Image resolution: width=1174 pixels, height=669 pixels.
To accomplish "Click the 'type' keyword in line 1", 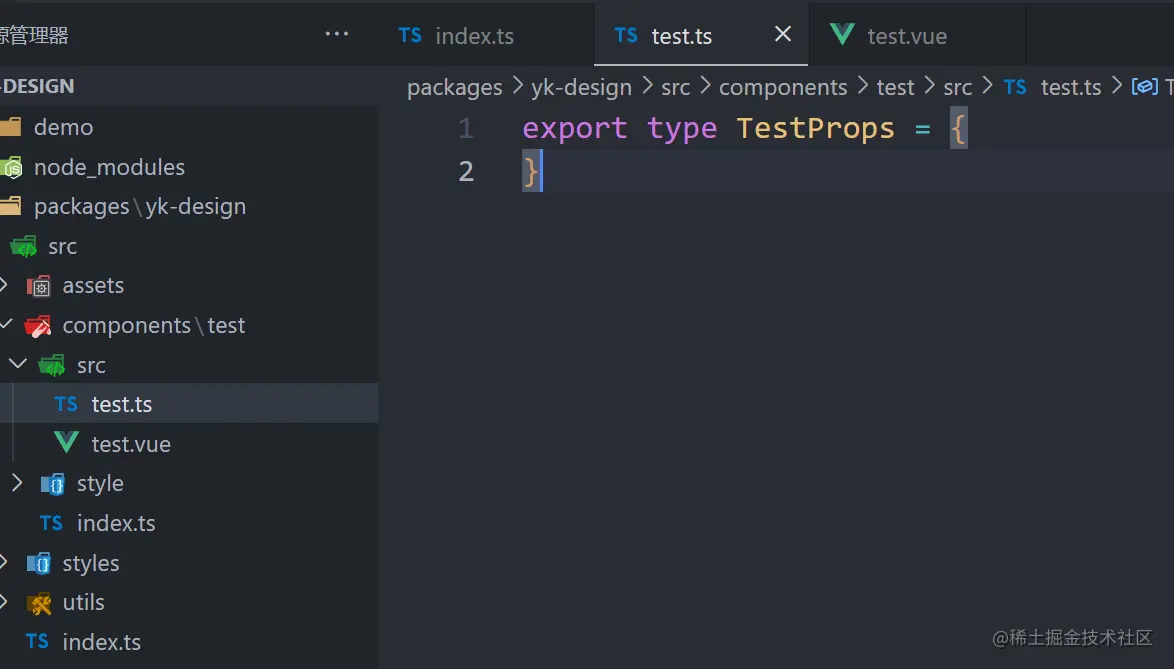I will click(681, 129).
